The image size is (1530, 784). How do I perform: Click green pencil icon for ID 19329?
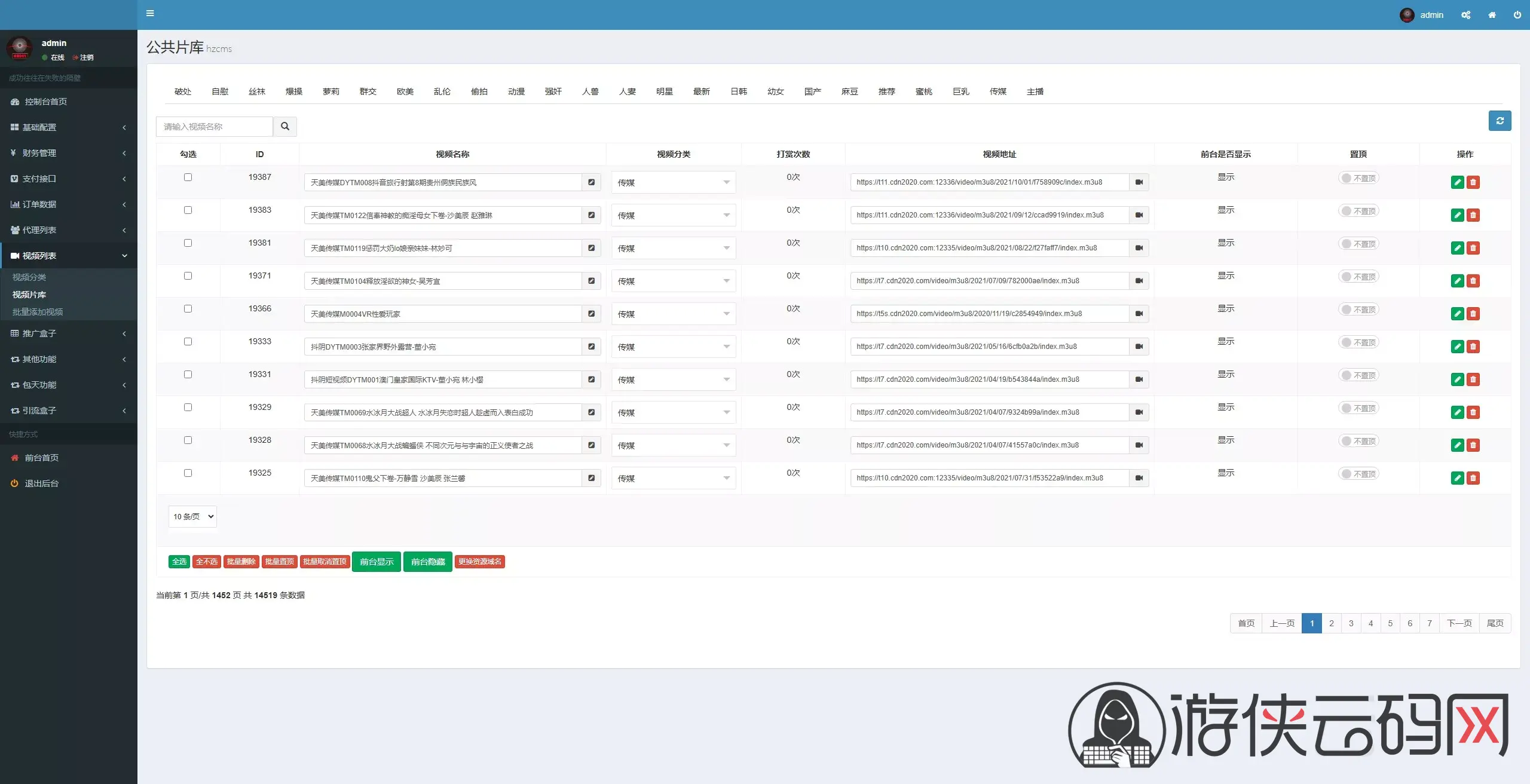click(1457, 412)
